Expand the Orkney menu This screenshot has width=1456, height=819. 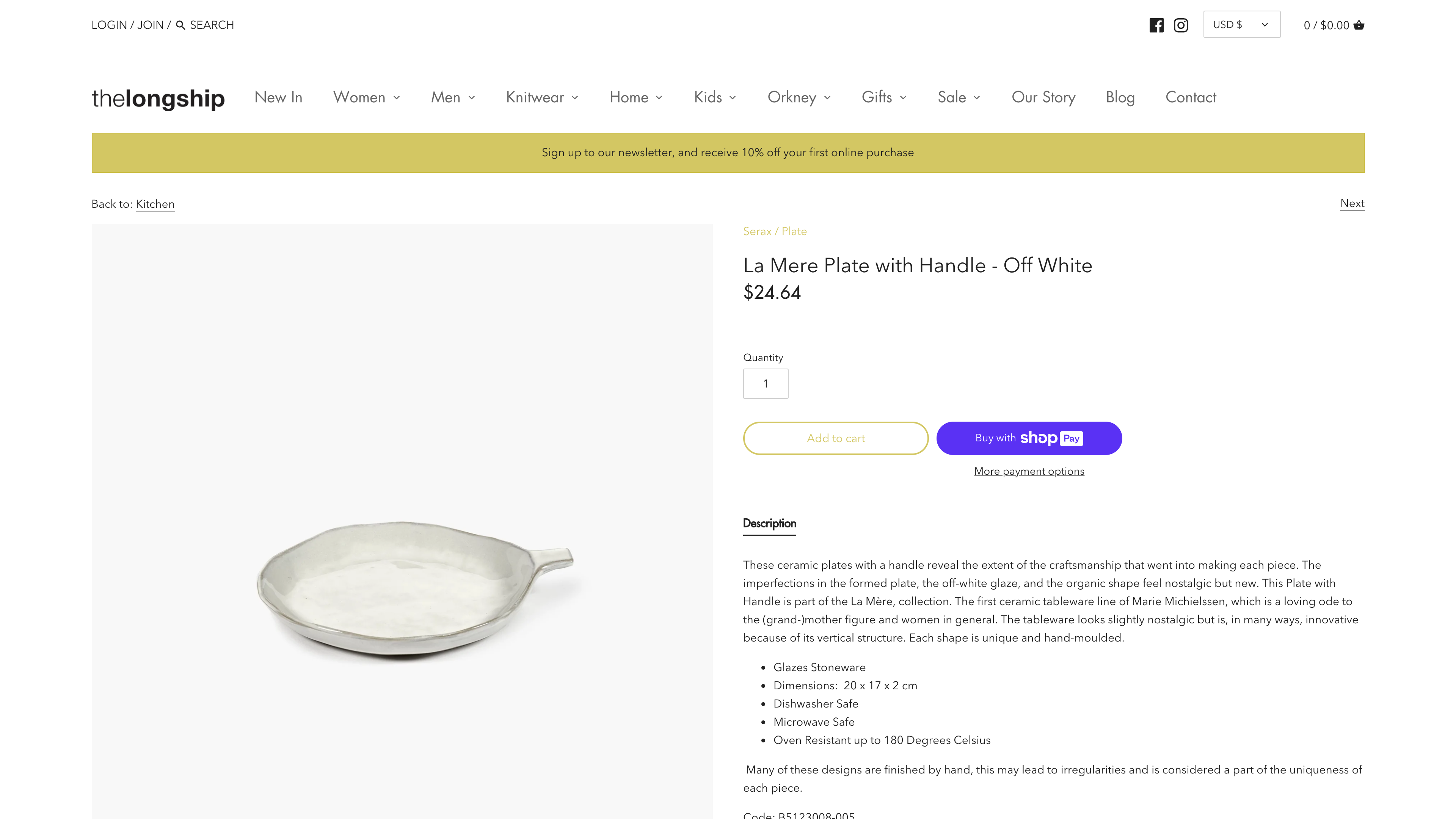click(x=799, y=97)
